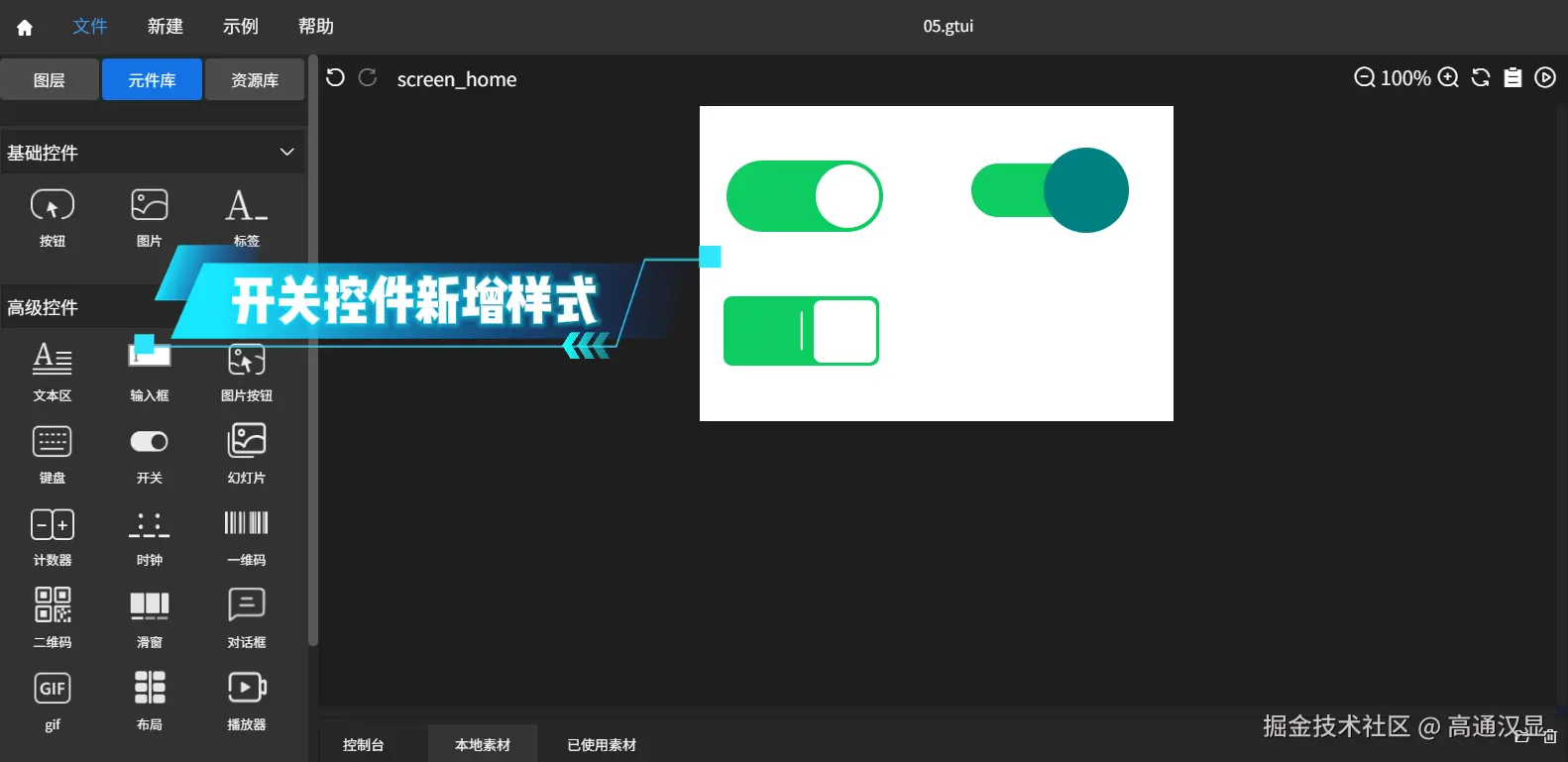Open the 示例 menu
The width and height of the screenshot is (1568, 762).
241,27
